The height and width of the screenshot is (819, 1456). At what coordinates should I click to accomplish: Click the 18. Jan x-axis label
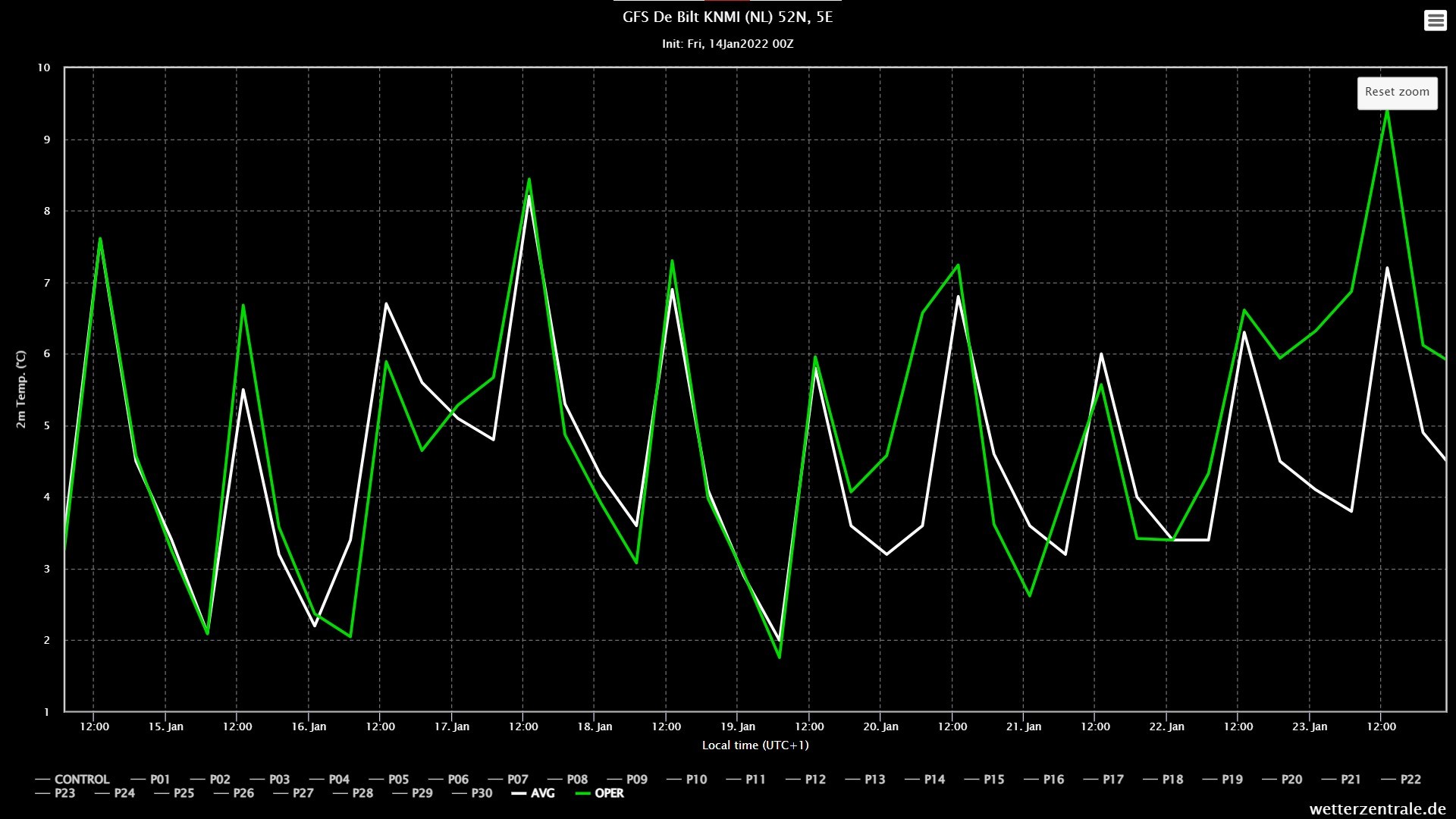click(x=595, y=726)
